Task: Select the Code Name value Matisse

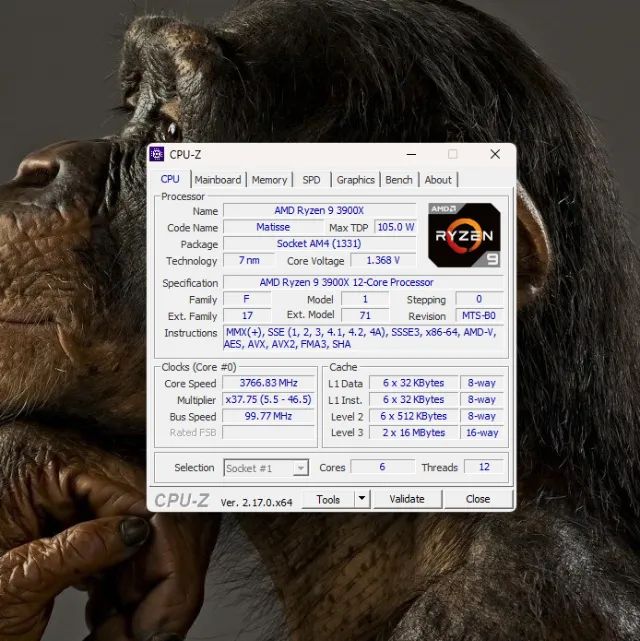Action: pos(273,227)
